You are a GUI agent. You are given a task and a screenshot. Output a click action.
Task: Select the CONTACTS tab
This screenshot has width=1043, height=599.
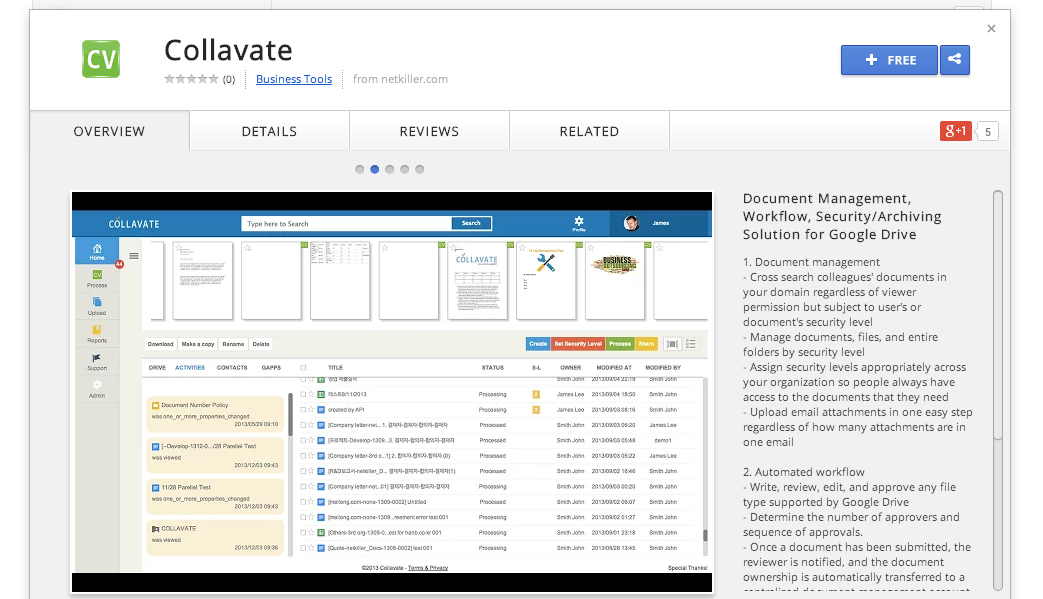232,368
